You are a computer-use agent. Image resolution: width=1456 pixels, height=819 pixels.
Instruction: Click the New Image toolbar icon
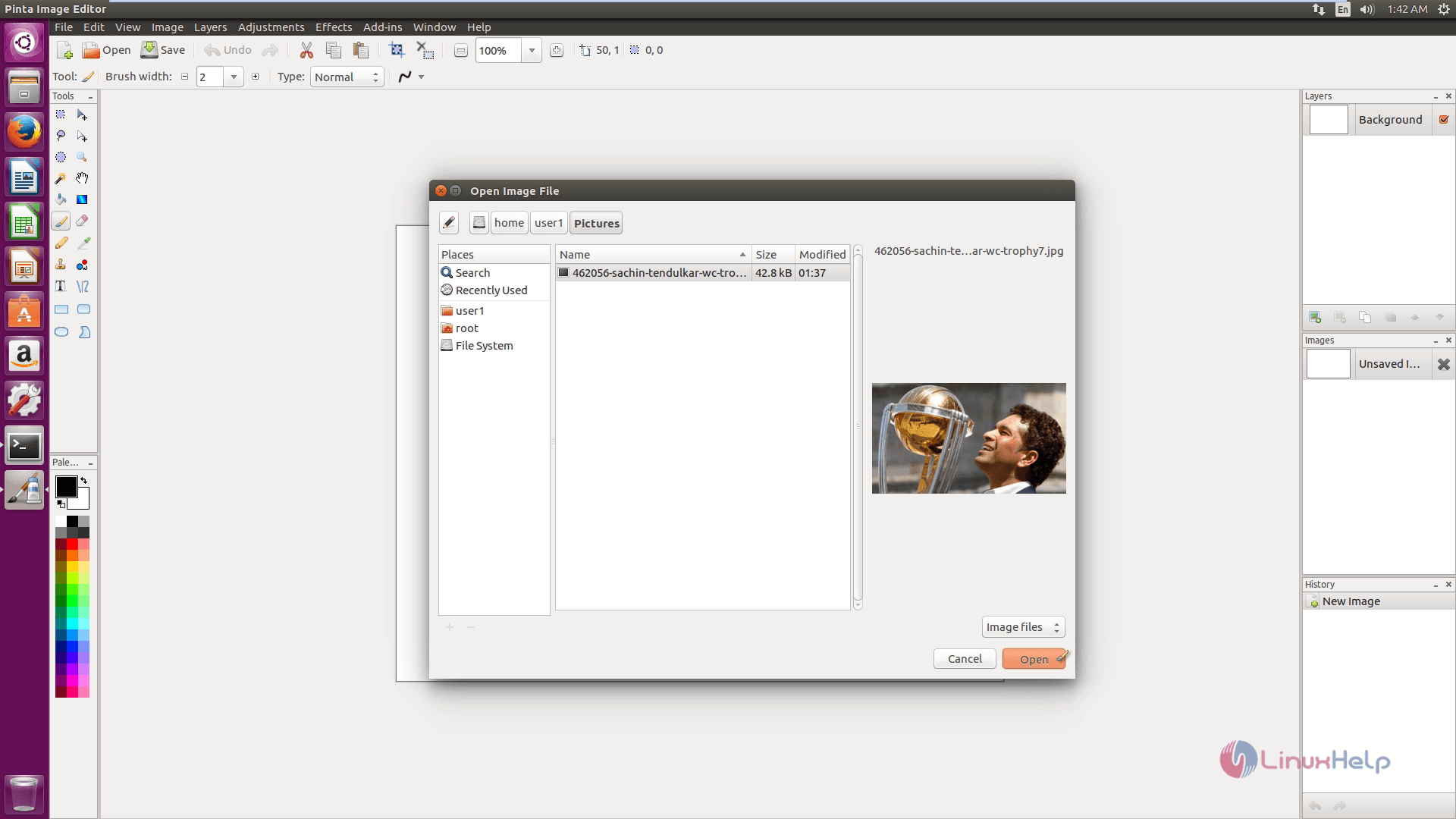pos(64,50)
